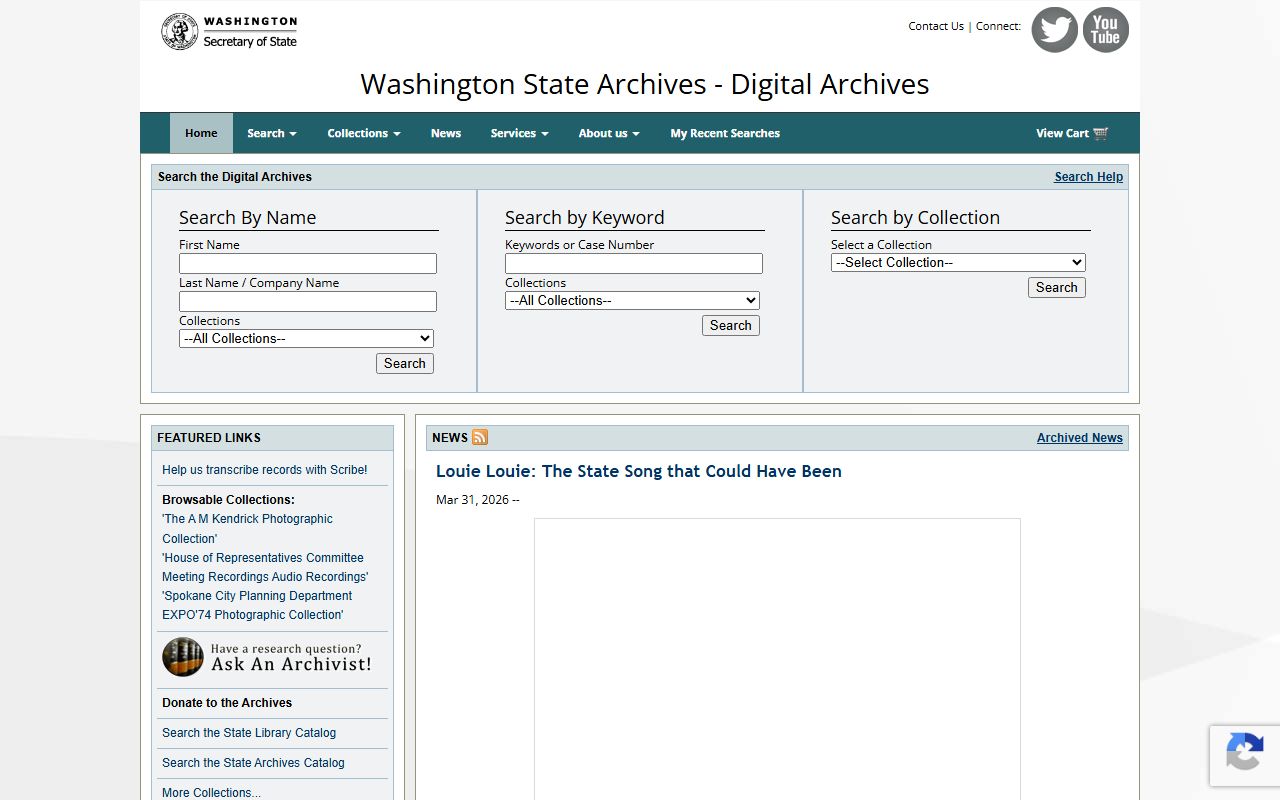Viewport: 1280px width, 800px height.
Task: Expand the Services menu
Action: pyautogui.click(x=520, y=133)
